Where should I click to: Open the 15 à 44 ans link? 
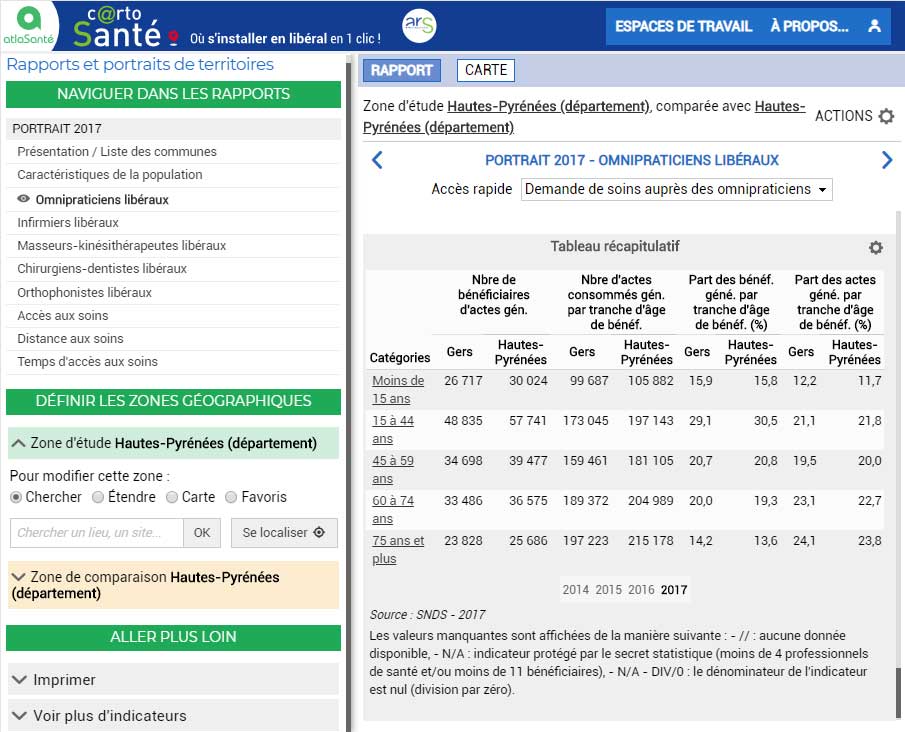click(x=392, y=430)
